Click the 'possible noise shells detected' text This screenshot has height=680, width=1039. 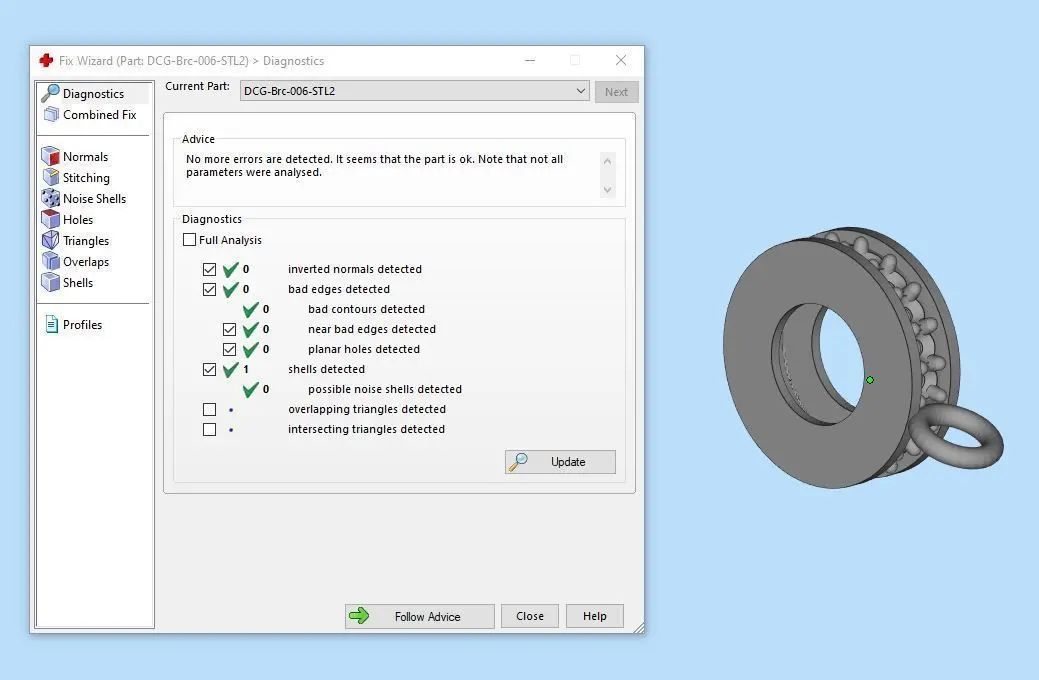click(385, 389)
